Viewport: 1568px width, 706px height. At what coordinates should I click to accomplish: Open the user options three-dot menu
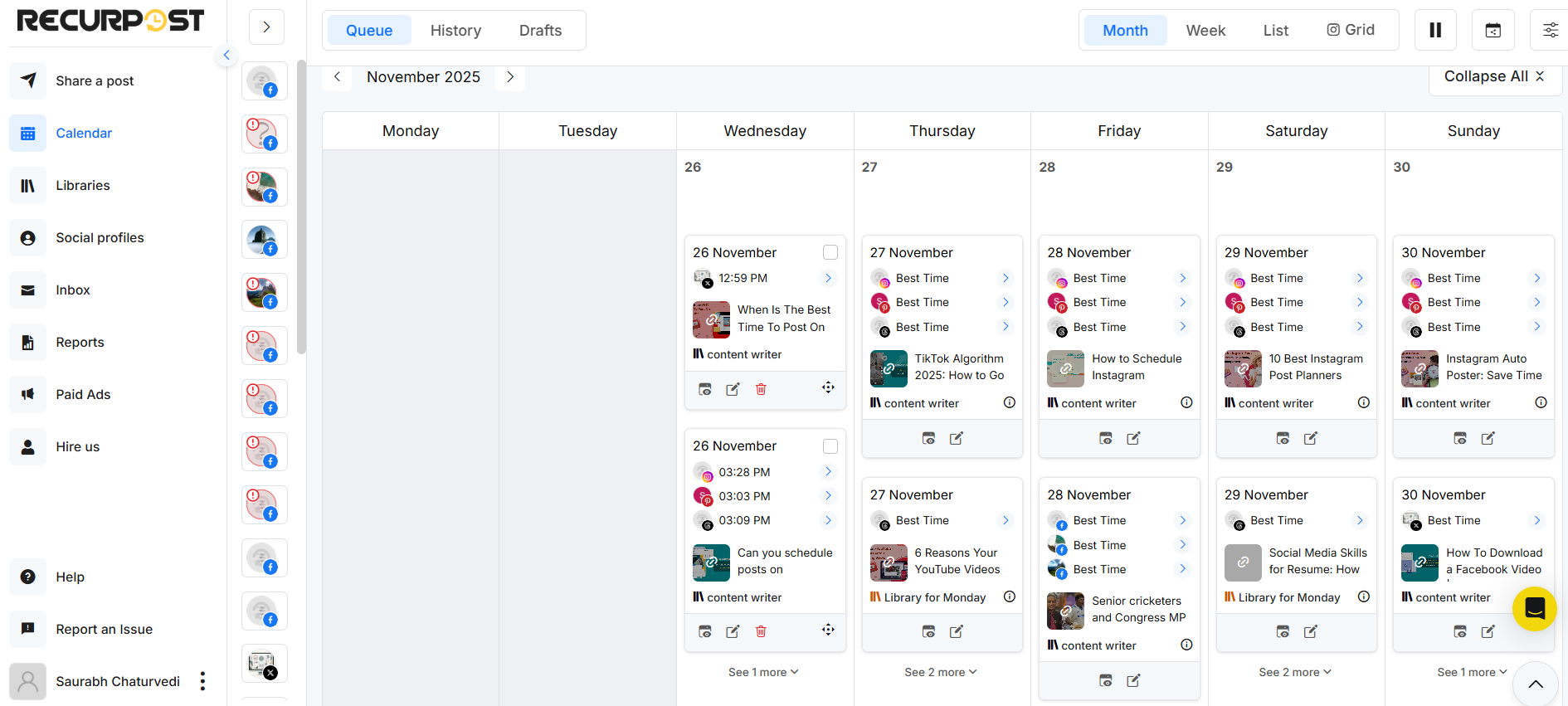pyautogui.click(x=202, y=681)
